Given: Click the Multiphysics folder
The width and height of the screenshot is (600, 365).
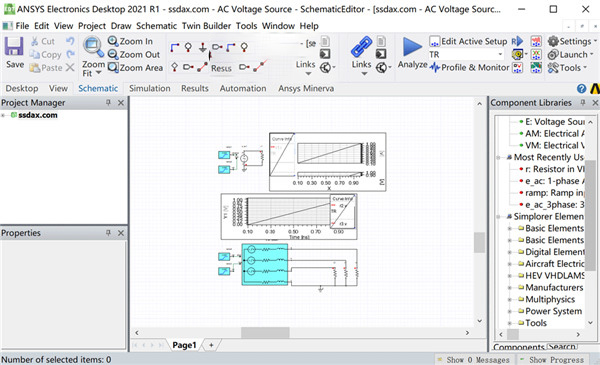Looking at the screenshot, I should click(x=546, y=299).
